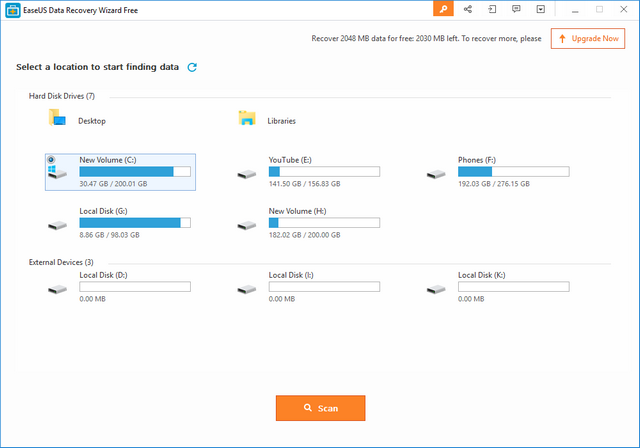Select the New Volume (C:) radio button
This screenshot has width=640, height=448.
51,160
